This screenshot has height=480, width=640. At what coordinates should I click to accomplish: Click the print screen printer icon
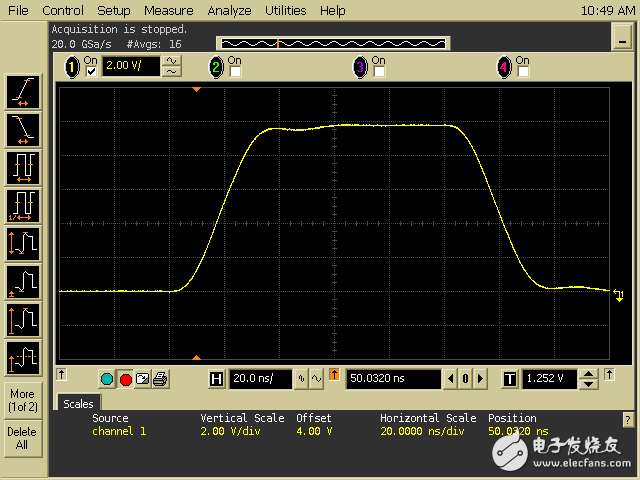tap(160, 379)
